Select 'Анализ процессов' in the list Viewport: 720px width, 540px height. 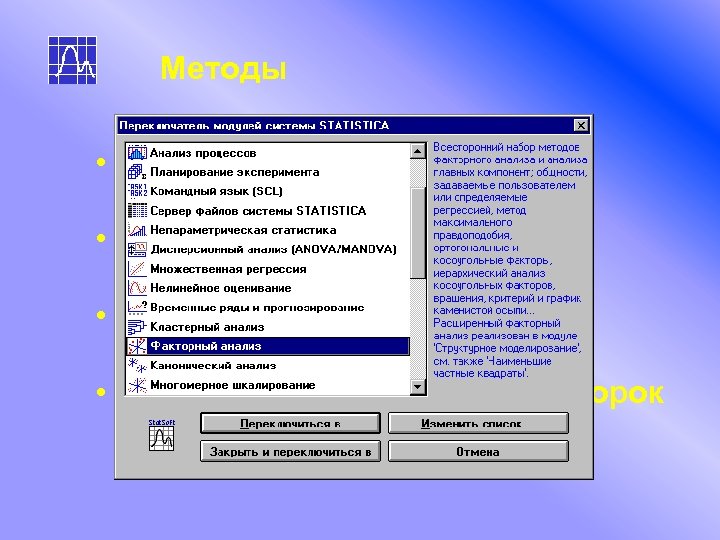[x=268, y=152]
